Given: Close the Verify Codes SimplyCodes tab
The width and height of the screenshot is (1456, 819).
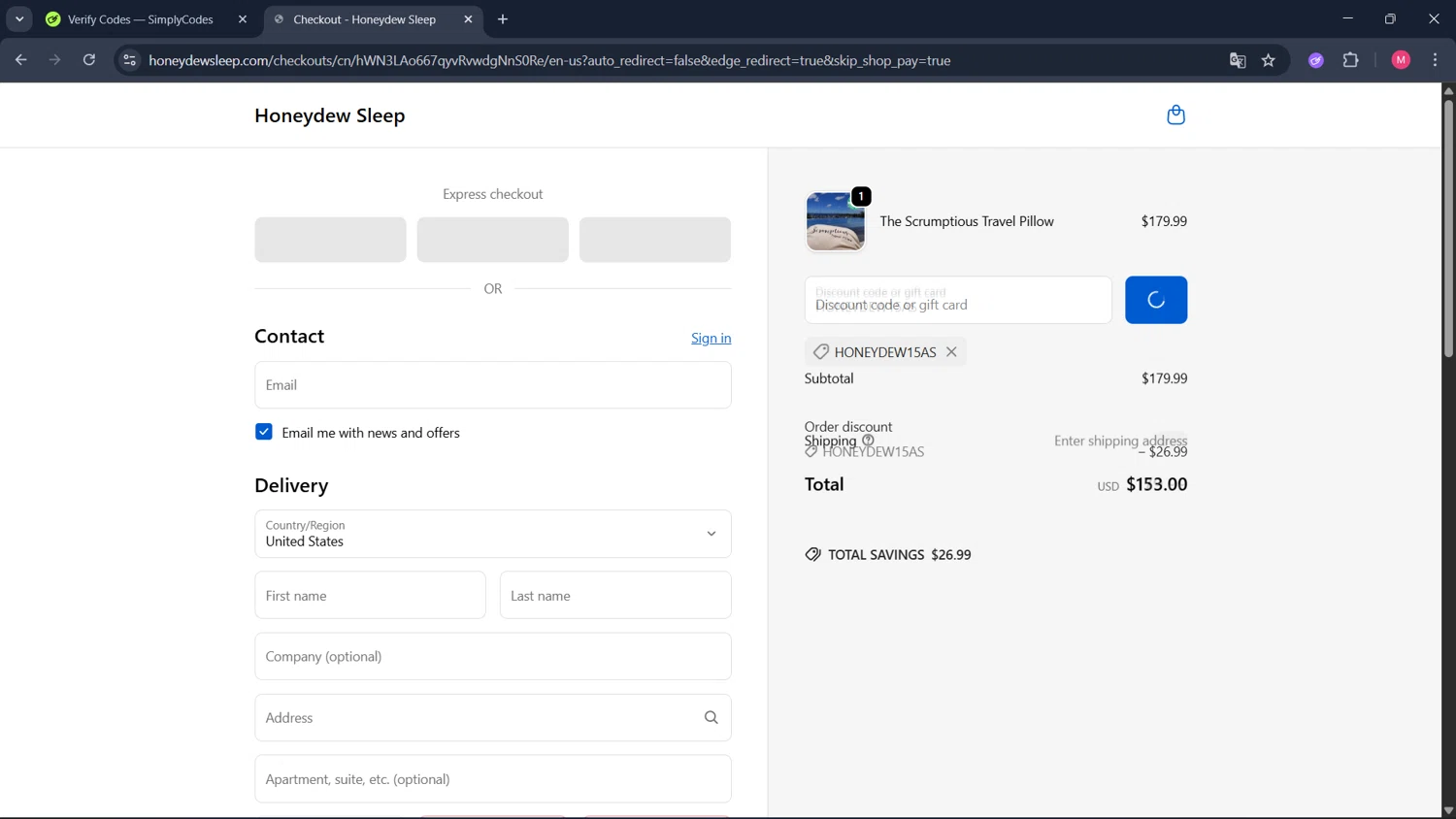Looking at the screenshot, I should click(x=243, y=19).
